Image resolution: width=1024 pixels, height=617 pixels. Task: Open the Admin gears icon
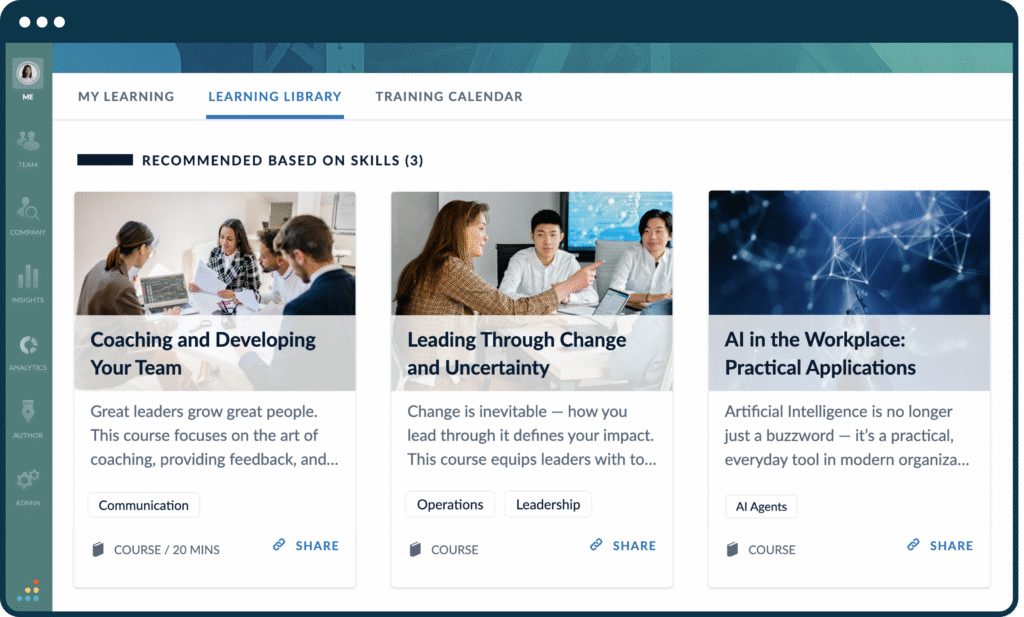pyautogui.click(x=27, y=479)
